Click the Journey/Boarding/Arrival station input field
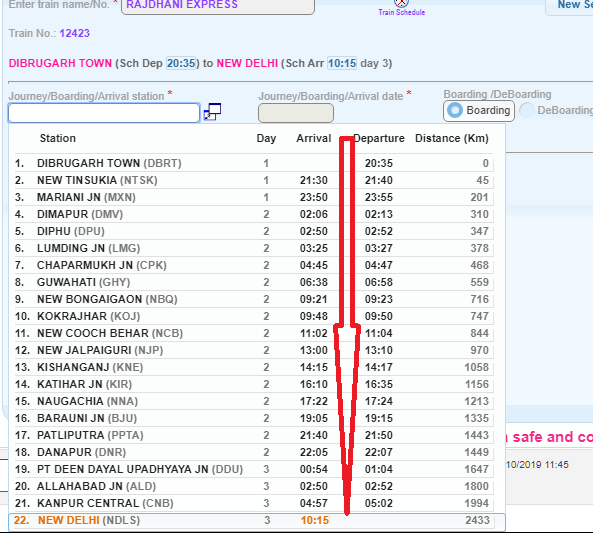This screenshot has height=533, width=593. click(104, 113)
